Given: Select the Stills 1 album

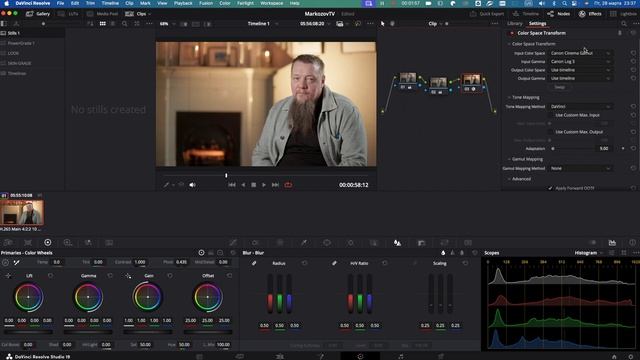Looking at the screenshot, I should (x=33, y=33).
